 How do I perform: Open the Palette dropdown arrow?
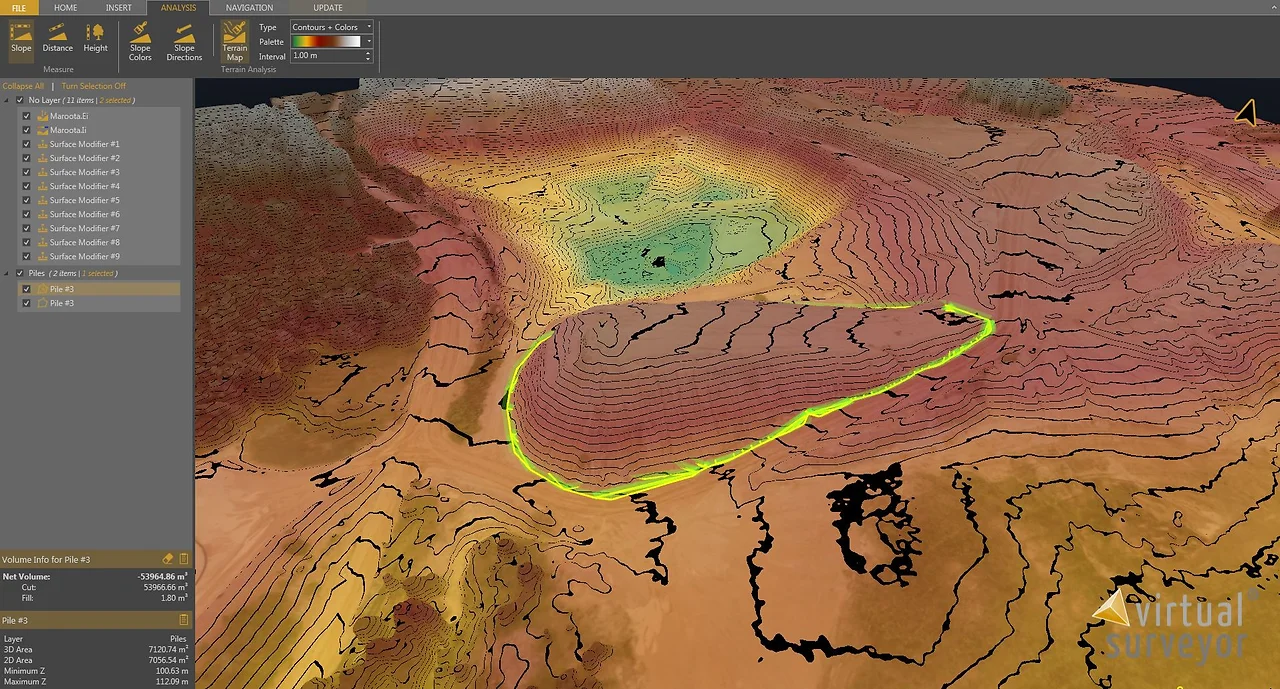[x=369, y=41]
